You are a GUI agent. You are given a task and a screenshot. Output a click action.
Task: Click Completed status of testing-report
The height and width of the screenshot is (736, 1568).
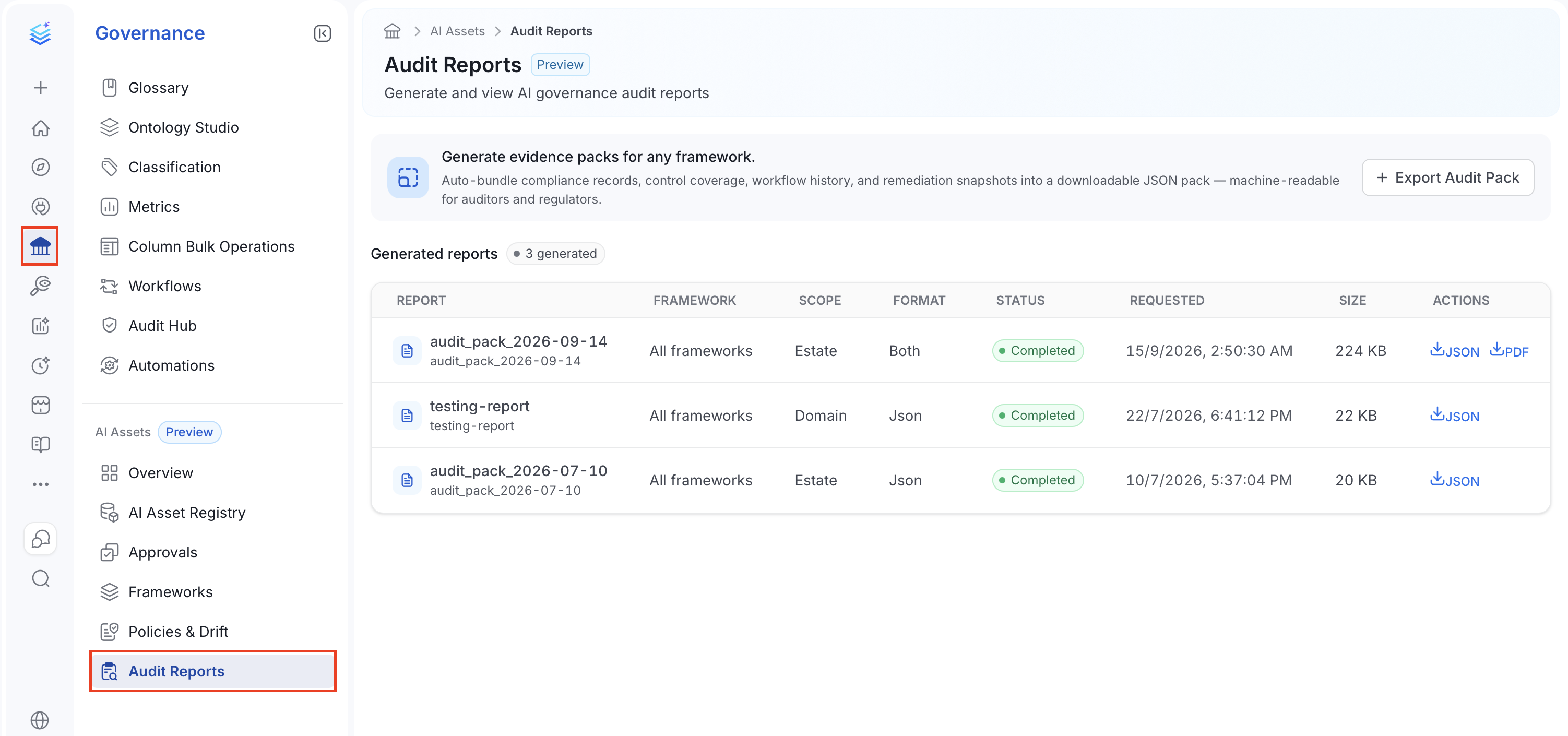1038,415
